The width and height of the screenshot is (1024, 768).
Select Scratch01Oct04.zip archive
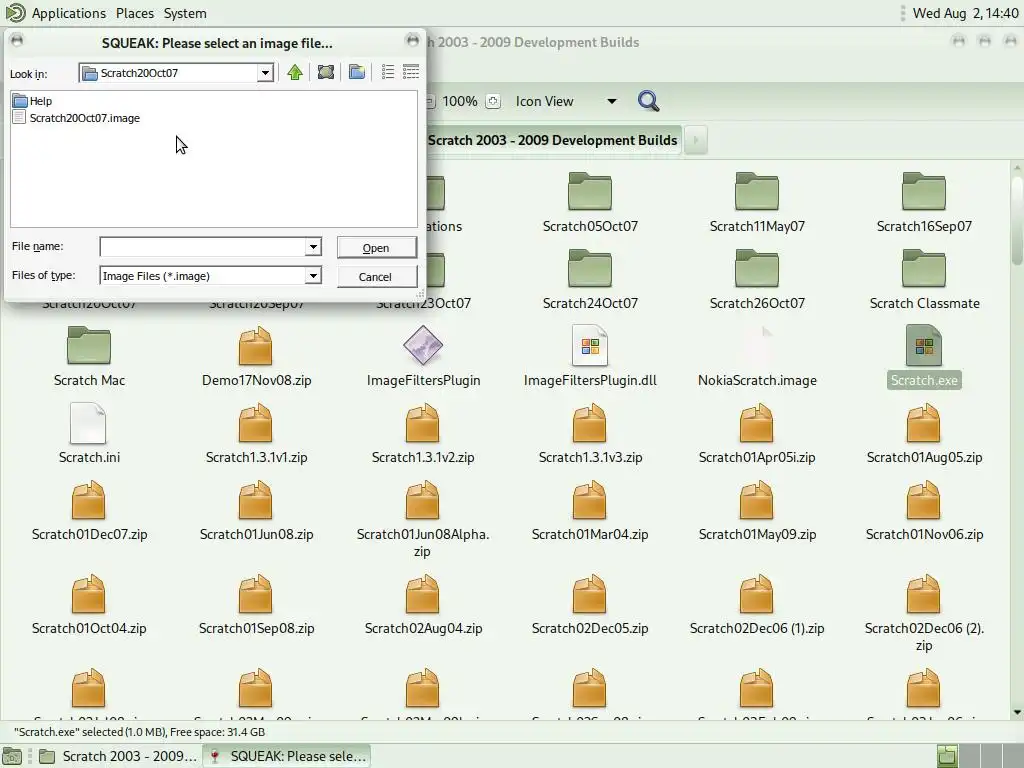pyautogui.click(x=89, y=605)
